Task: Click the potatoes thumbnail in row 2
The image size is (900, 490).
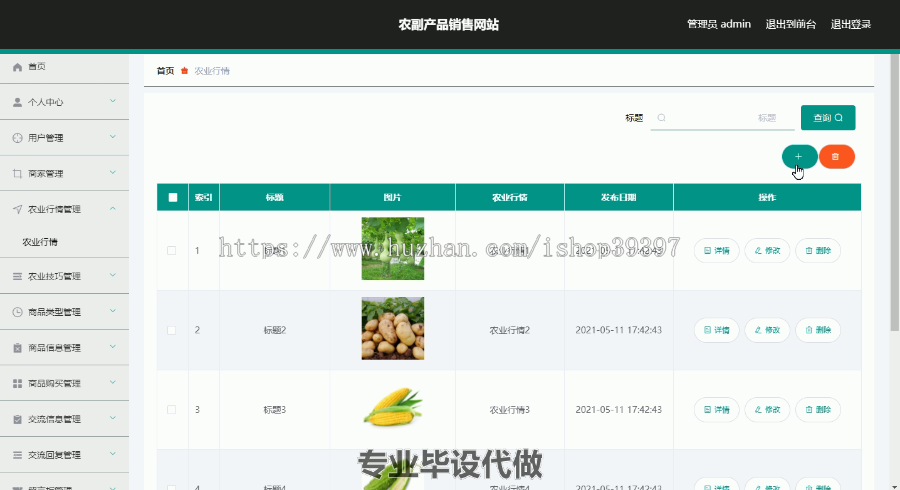Action: coord(393,328)
